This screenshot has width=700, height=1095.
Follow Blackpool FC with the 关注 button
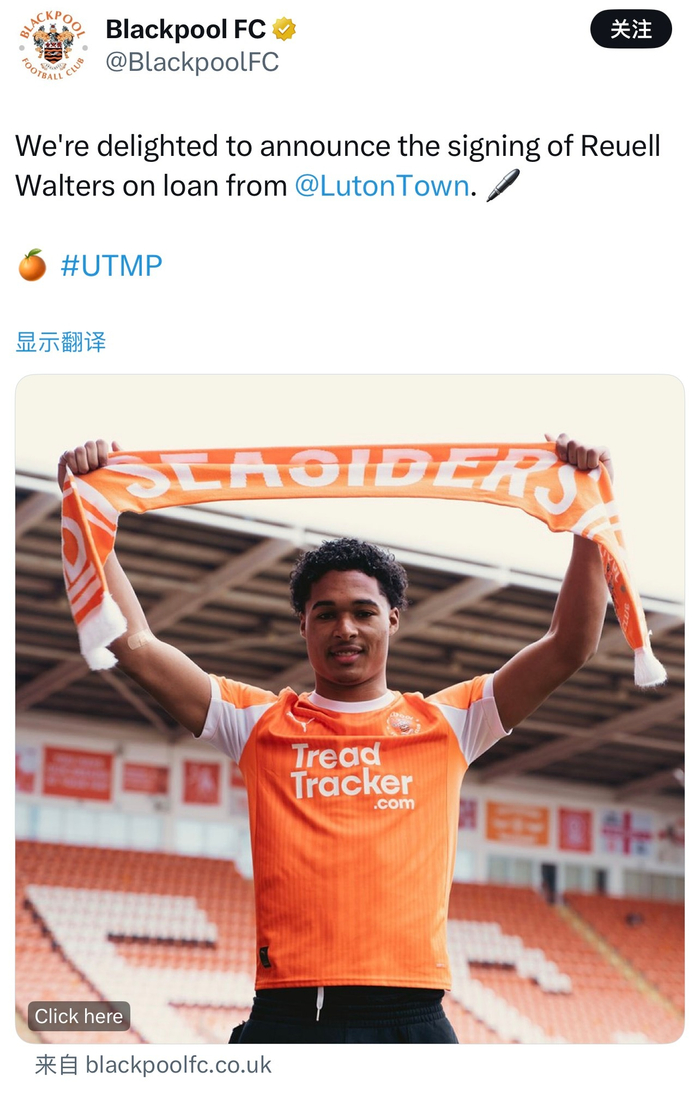pos(631,29)
